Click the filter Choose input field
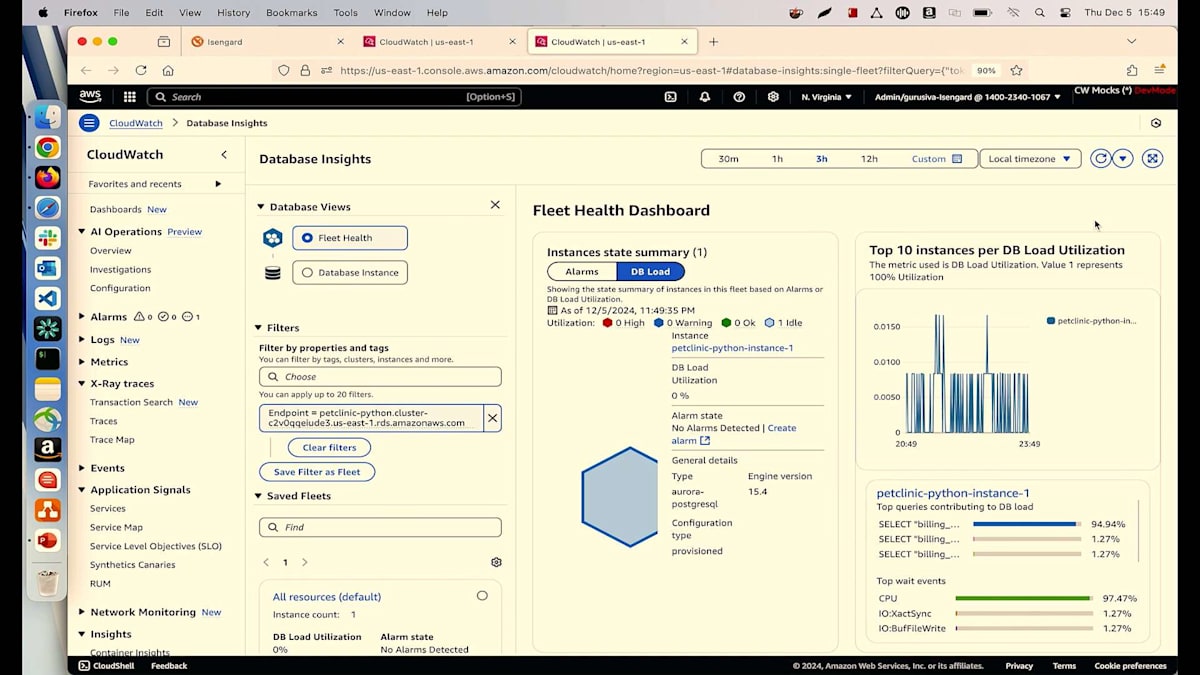This screenshot has width=1200, height=675. [380, 377]
